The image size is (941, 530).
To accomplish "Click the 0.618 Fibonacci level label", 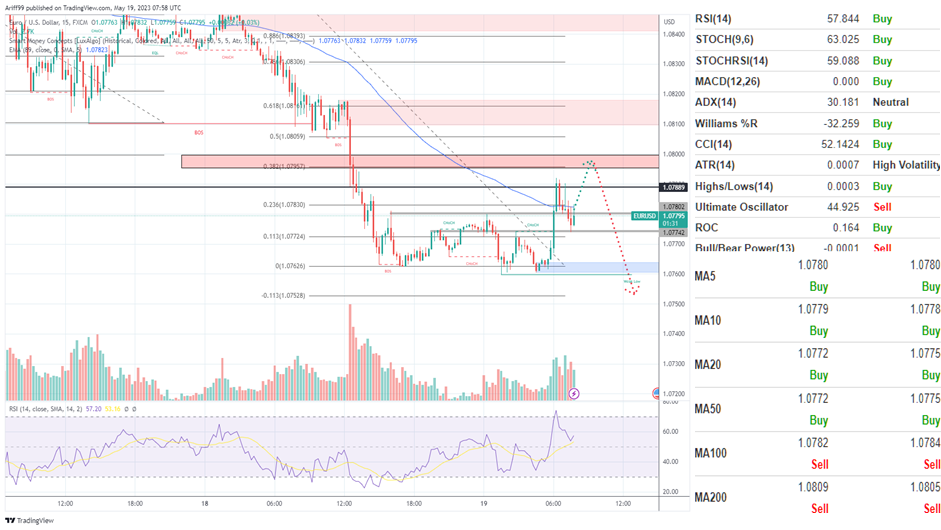I will [x=283, y=105].
